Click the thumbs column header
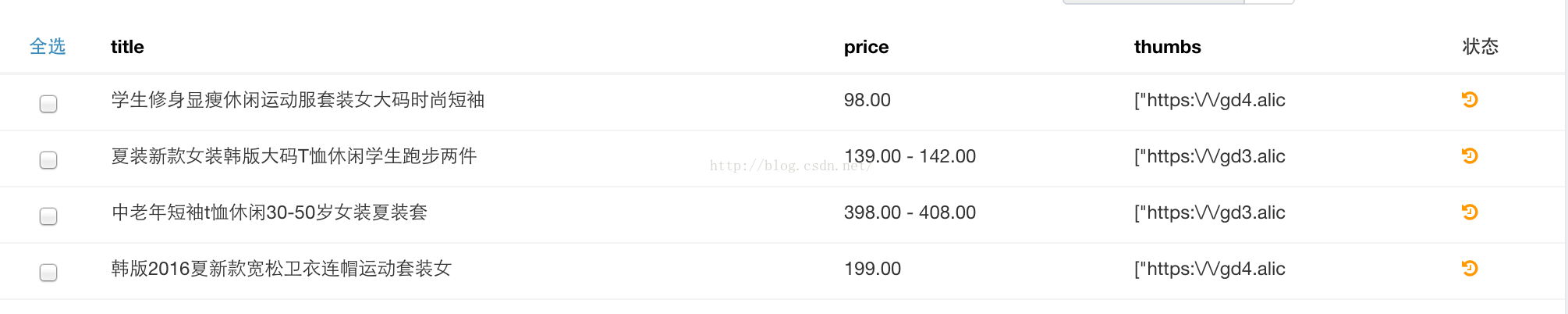The height and width of the screenshot is (314, 1568). (1167, 47)
